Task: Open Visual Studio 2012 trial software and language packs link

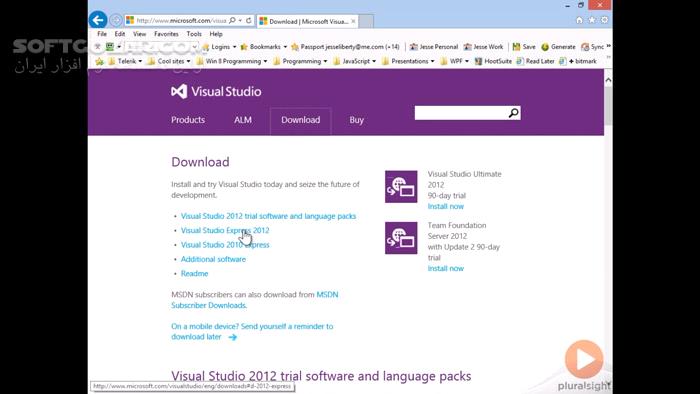Action: pyautogui.click(x=268, y=216)
